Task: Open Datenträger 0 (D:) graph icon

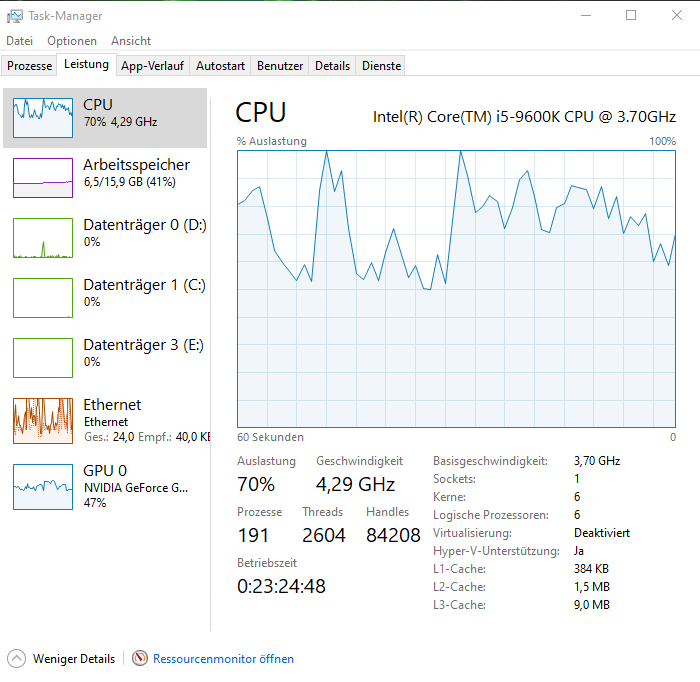Action: pos(43,238)
